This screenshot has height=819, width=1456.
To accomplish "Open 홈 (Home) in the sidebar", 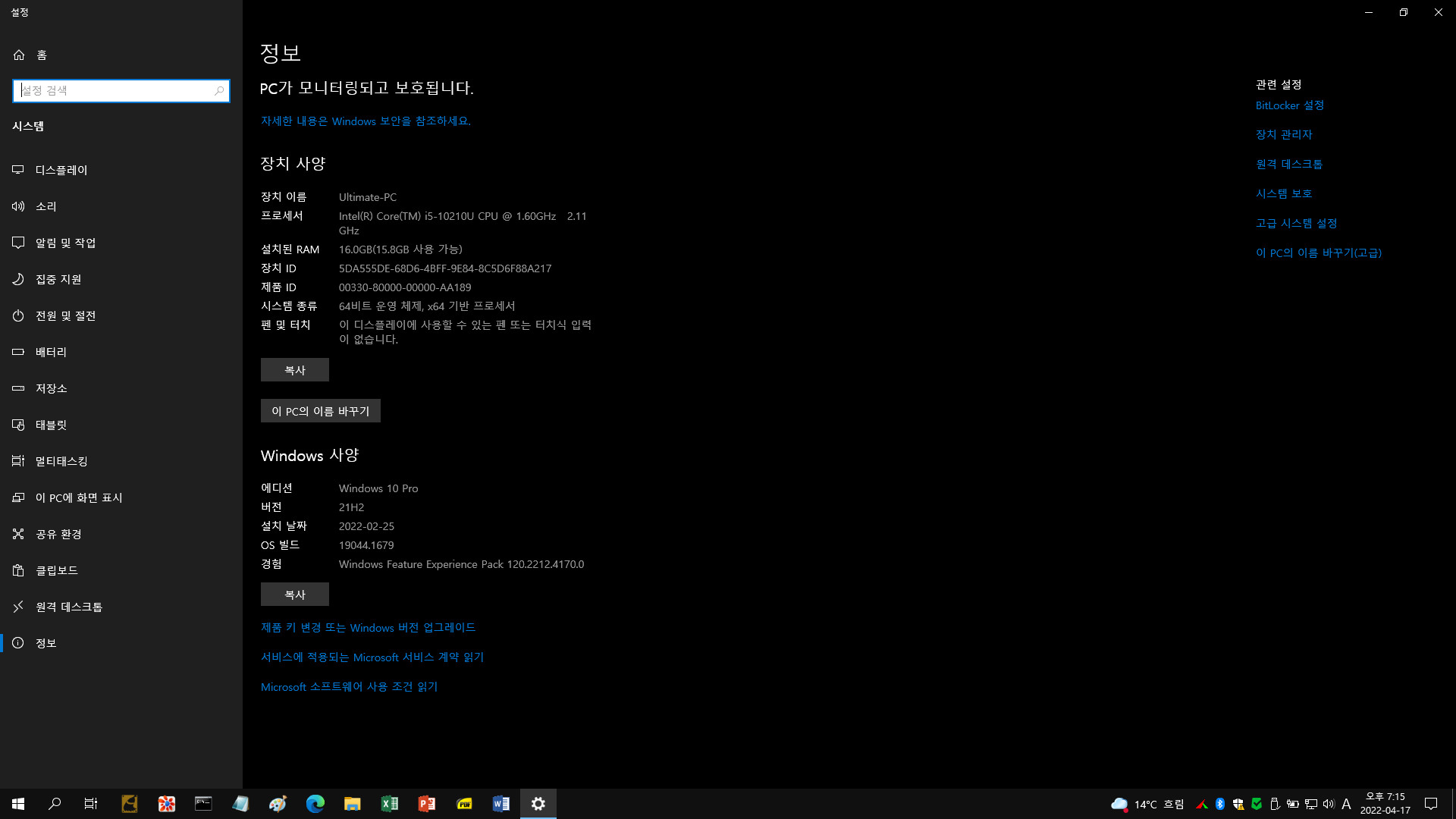I will (x=121, y=55).
